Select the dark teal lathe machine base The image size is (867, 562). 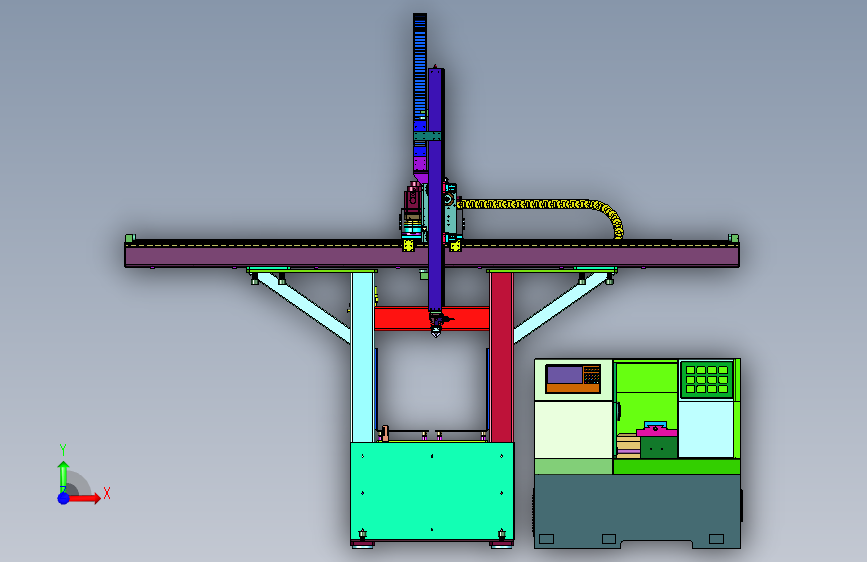637,511
